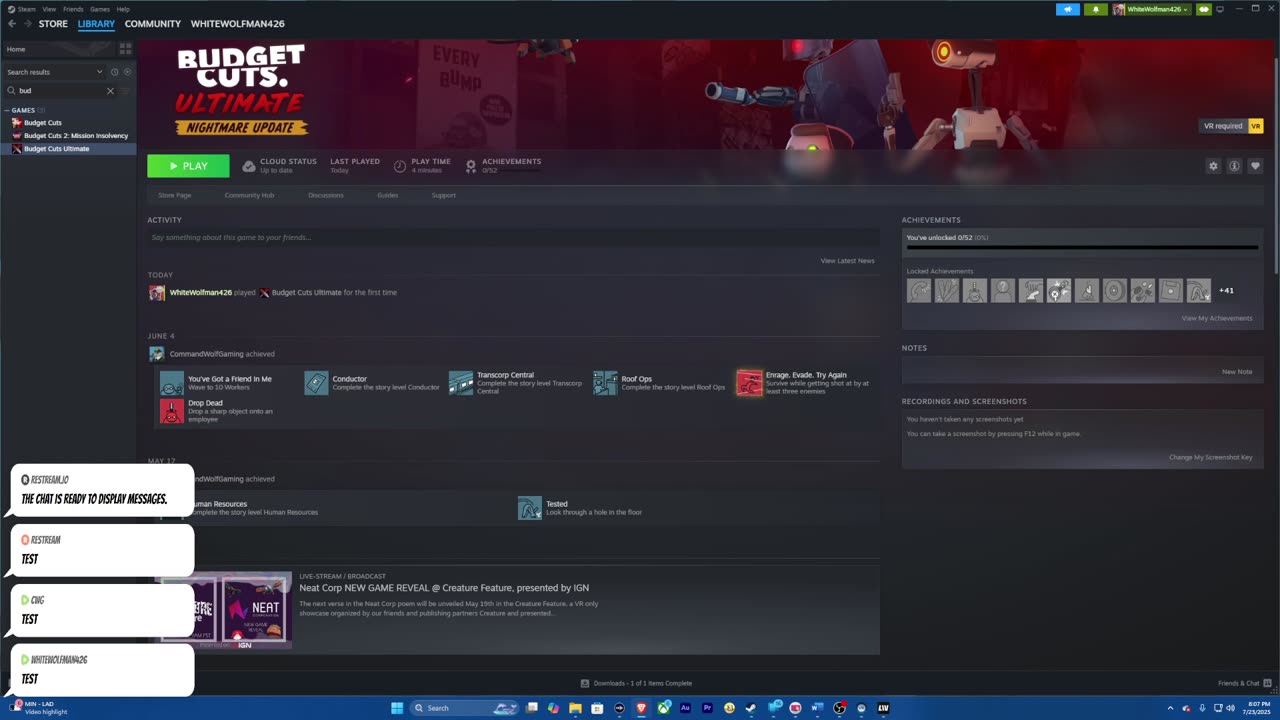The width and height of the screenshot is (1280, 720).
Task: Open the Community Hub link
Action: click(x=249, y=195)
